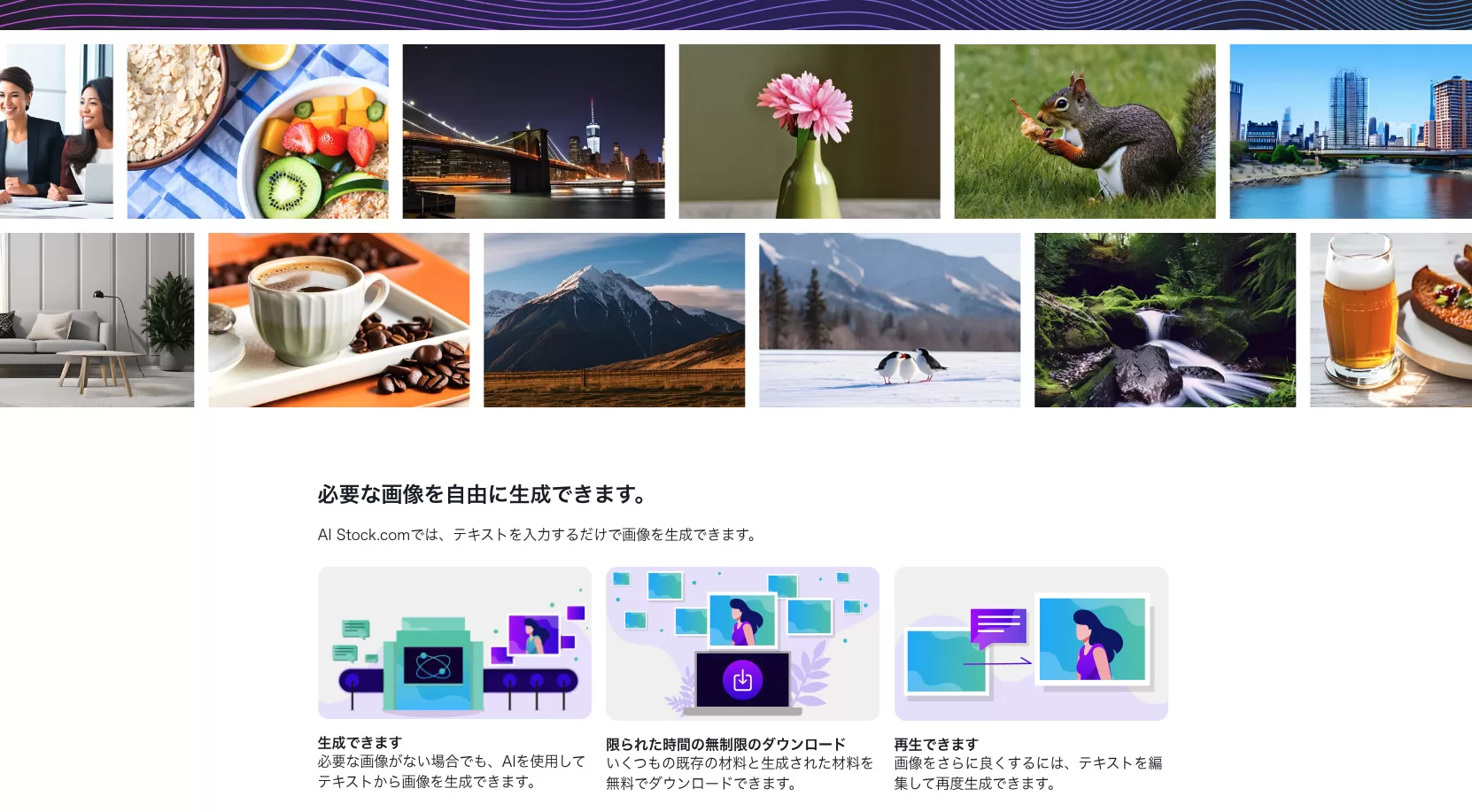Open the businesswomen meeting photo
Viewport: 1472px width, 812px height.
pyautogui.click(x=57, y=131)
